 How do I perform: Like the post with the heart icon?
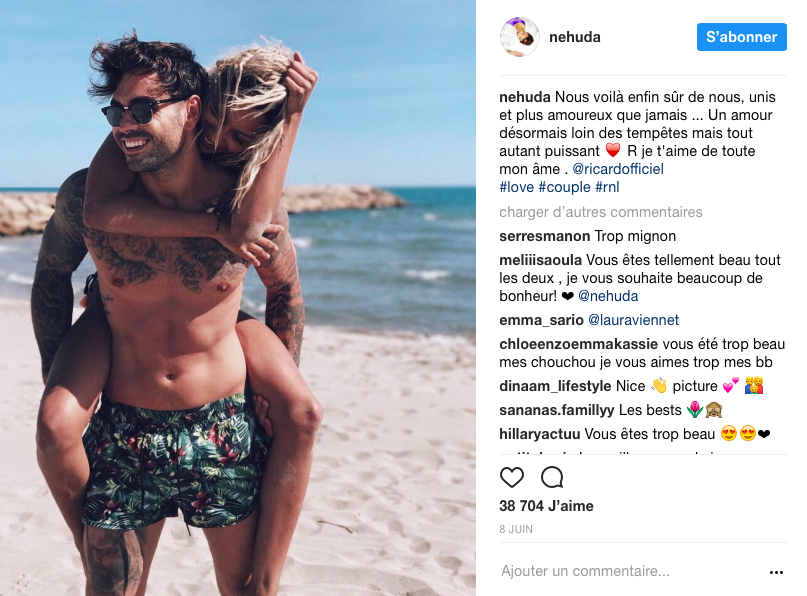point(512,477)
